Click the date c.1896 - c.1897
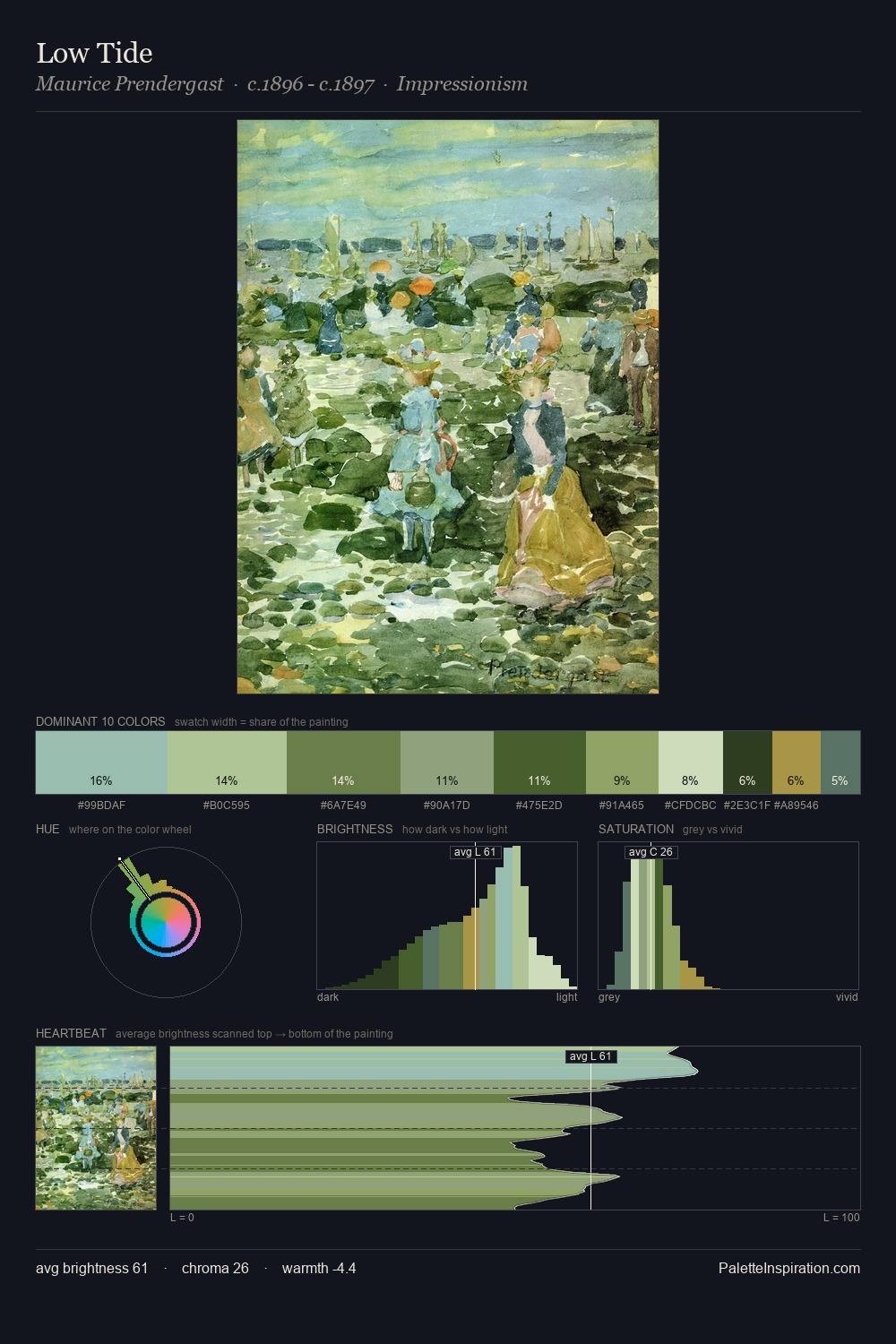The width and height of the screenshot is (896, 1344). click(x=310, y=84)
